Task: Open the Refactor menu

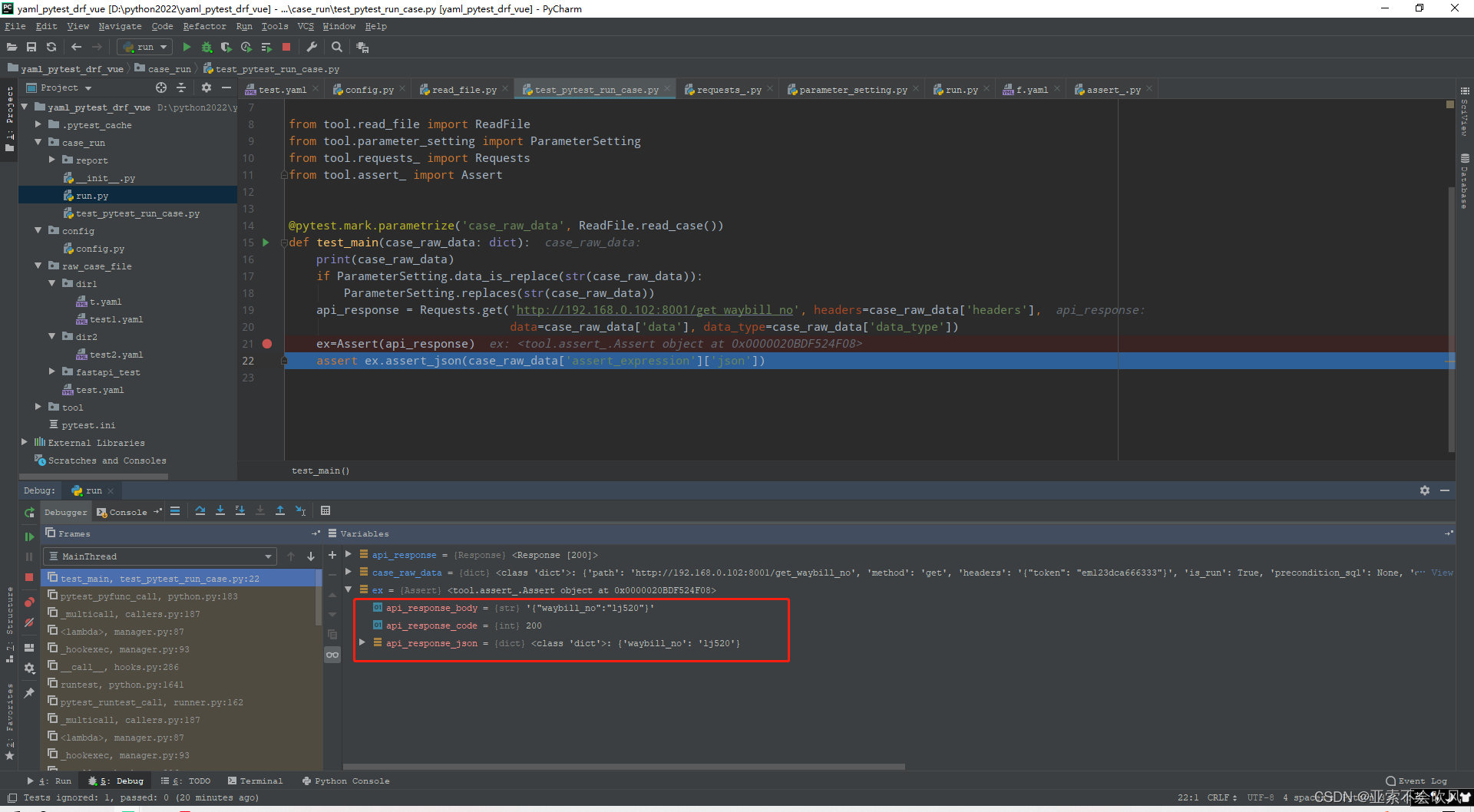Action: click(x=204, y=26)
